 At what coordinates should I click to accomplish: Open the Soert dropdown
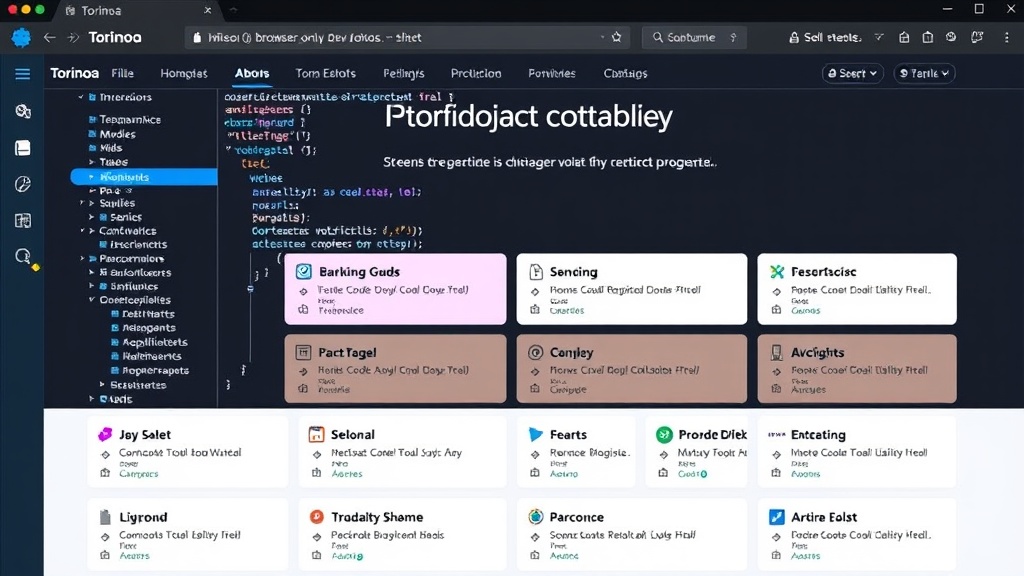(x=852, y=73)
